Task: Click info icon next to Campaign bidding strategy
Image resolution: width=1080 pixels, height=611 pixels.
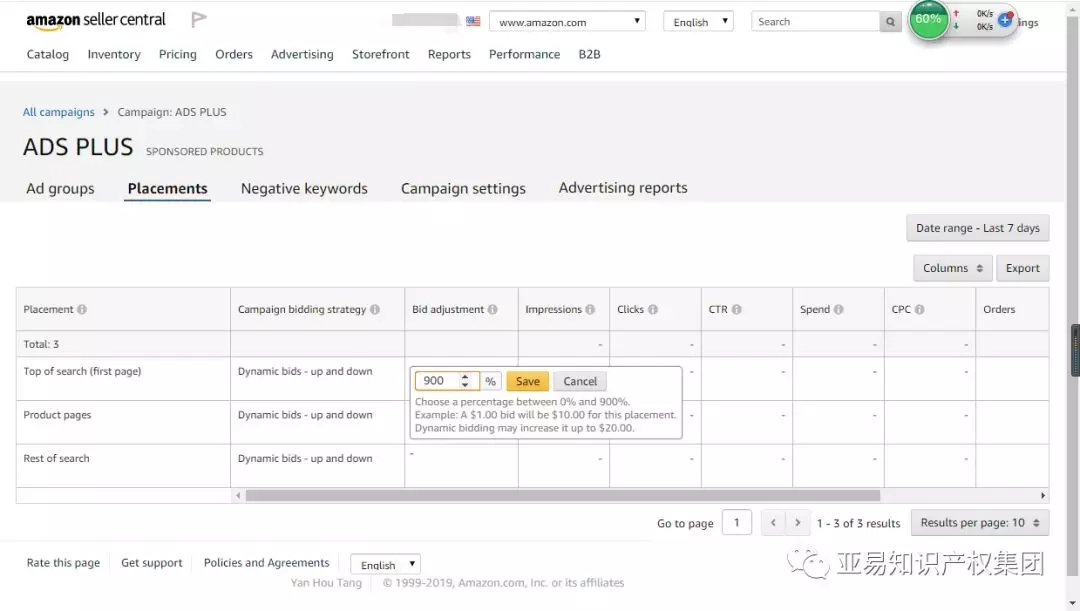Action: point(375,310)
